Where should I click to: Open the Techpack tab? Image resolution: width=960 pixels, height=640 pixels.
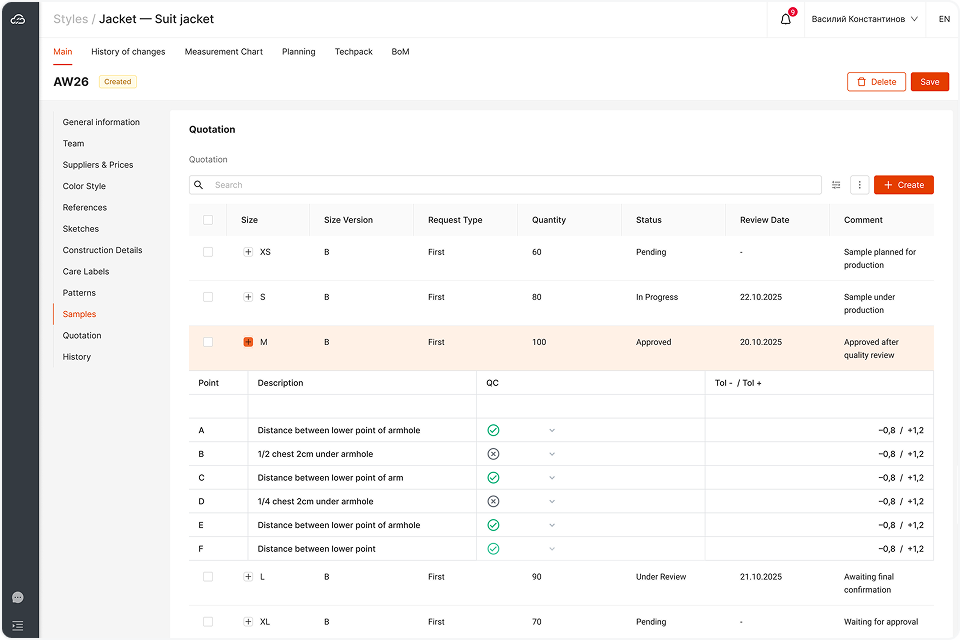tap(353, 52)
